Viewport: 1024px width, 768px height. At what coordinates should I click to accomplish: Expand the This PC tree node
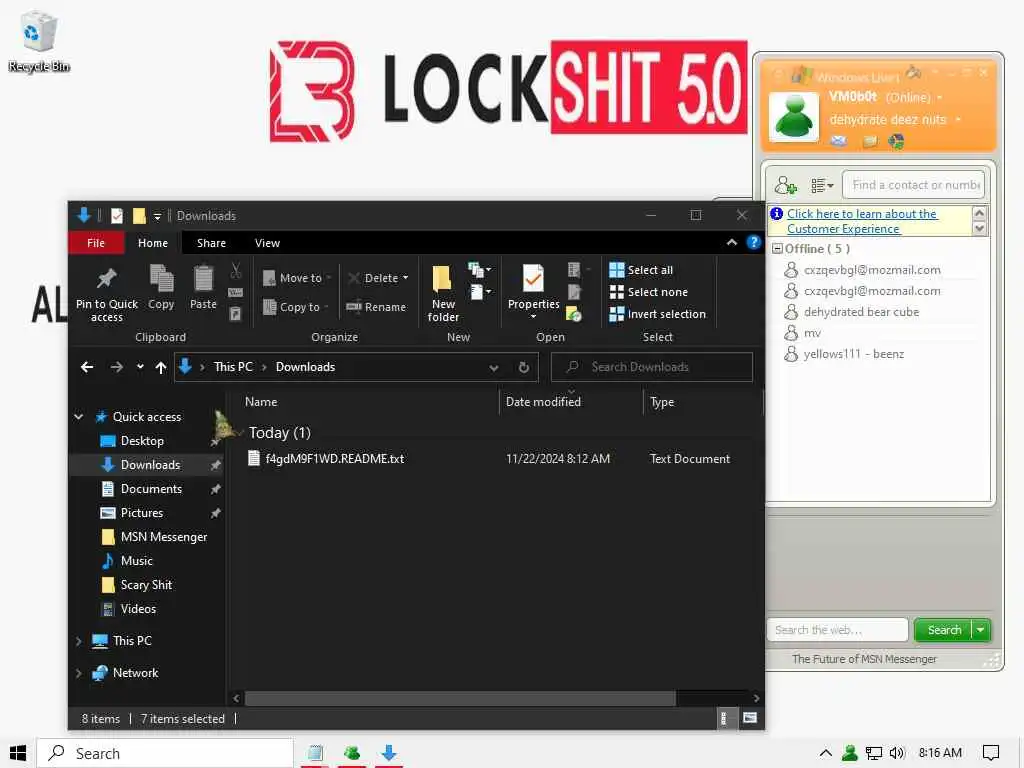(79, 641)
